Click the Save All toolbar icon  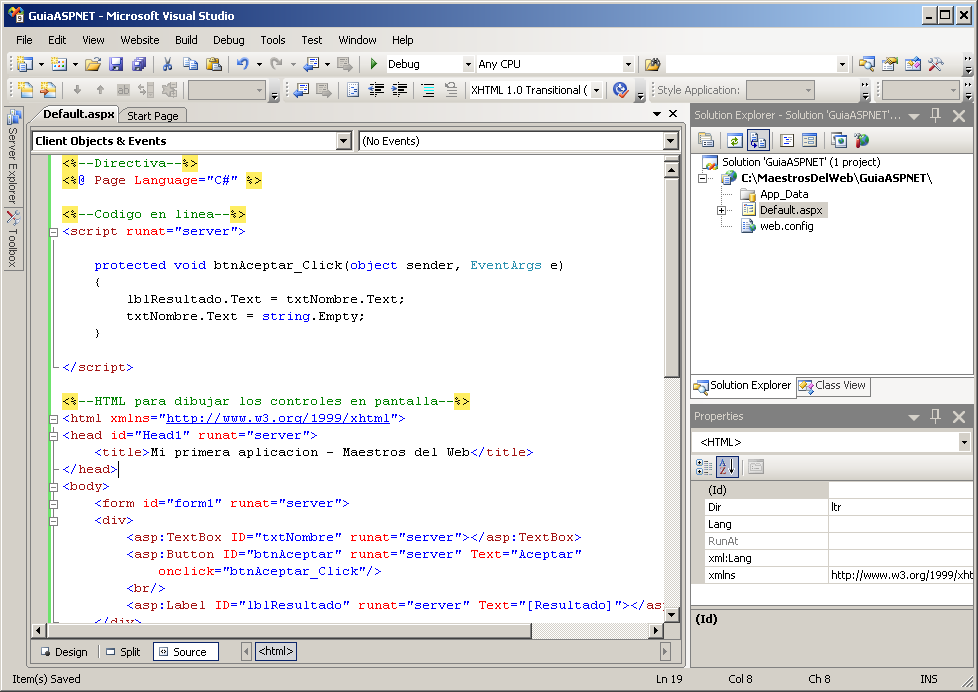(139, 64)
